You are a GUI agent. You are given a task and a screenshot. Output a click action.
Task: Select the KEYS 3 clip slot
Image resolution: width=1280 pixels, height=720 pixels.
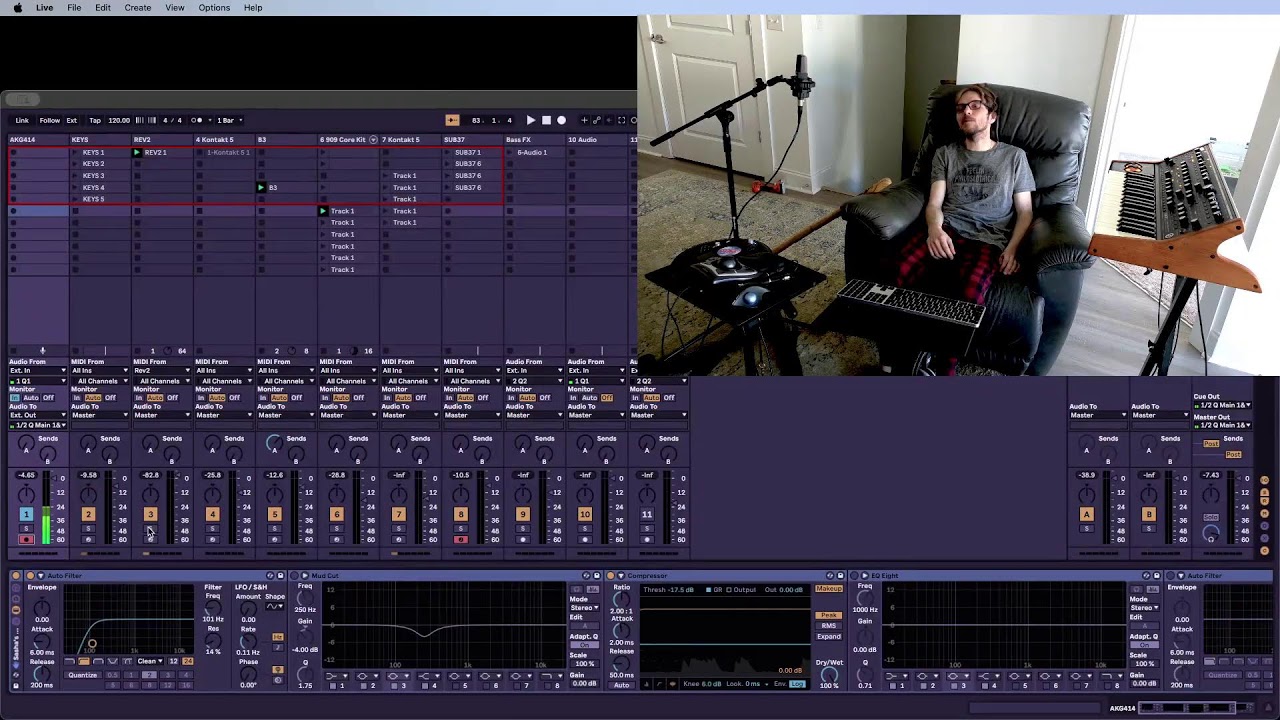click(x=100, y=175)
